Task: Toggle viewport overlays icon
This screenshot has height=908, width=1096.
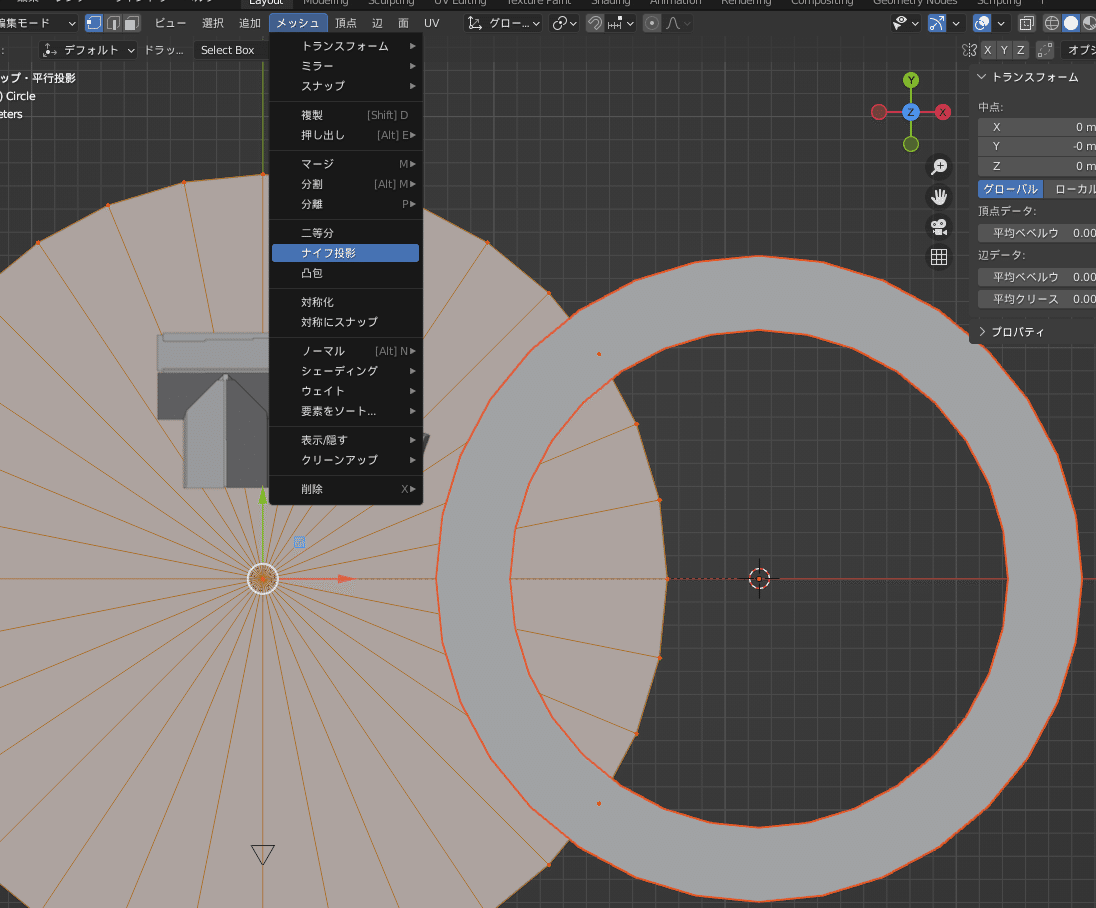Action: tap(982, 23)
